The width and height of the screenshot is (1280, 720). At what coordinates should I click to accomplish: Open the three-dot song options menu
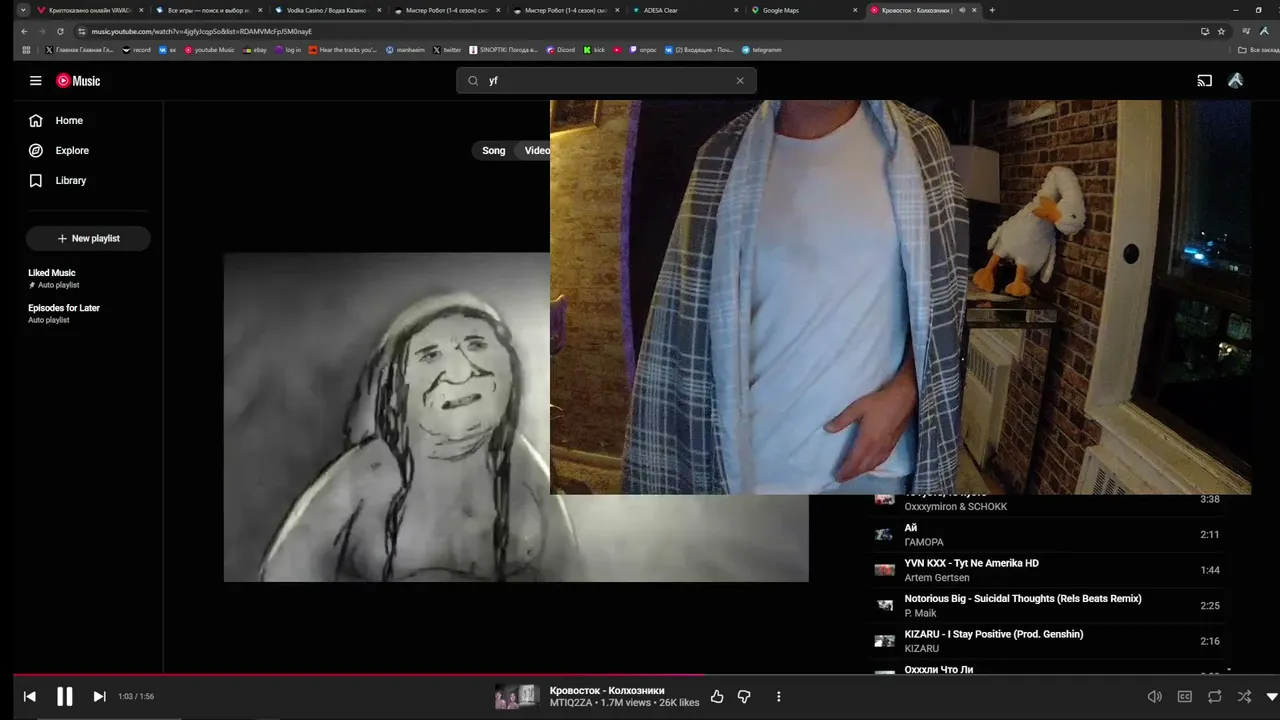[778, 697]
